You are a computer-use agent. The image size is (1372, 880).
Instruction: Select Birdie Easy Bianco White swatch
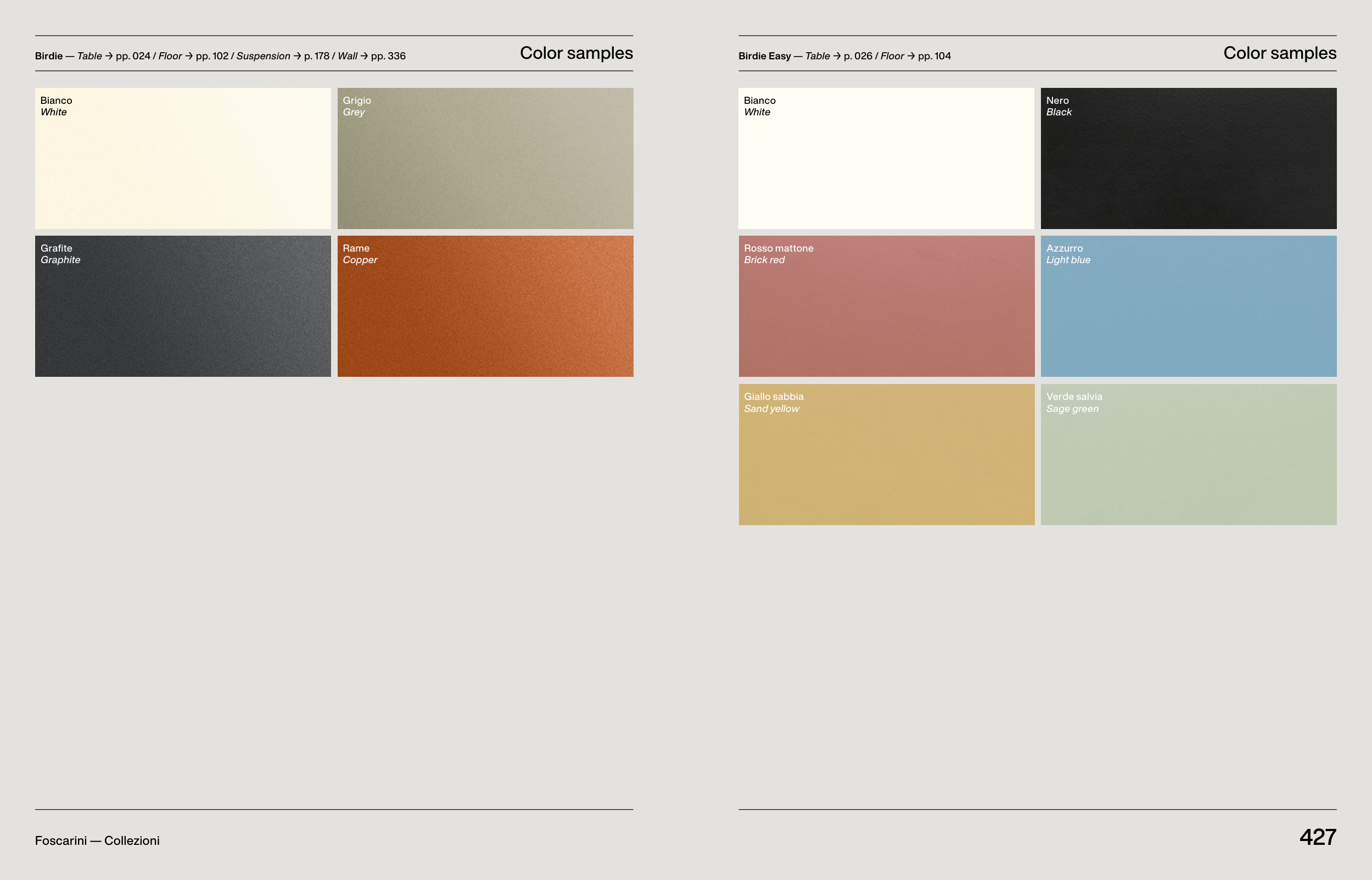point(886,158)
